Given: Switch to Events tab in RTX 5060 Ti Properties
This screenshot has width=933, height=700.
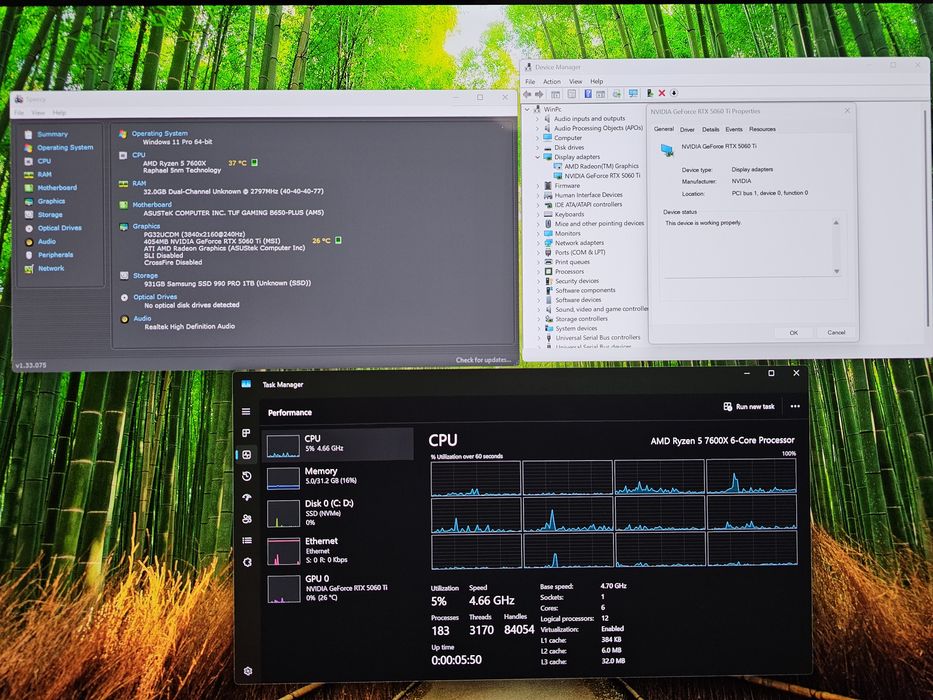Looking at the screenshot, I should click(734, 129).
